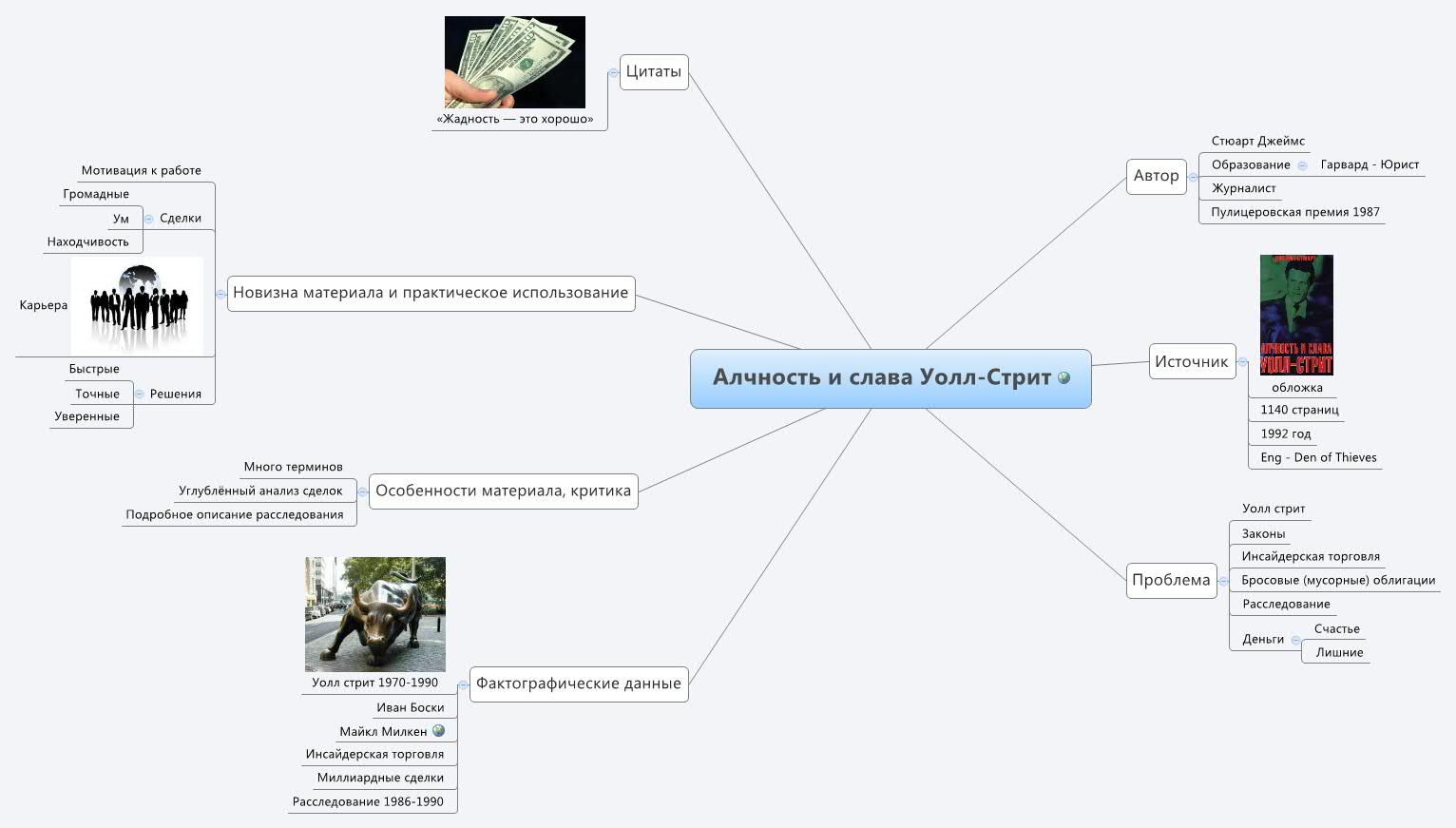The image size is (1456, 828).
Task: Collapse the Деньги subtopic
Action: coord(1296,641)
